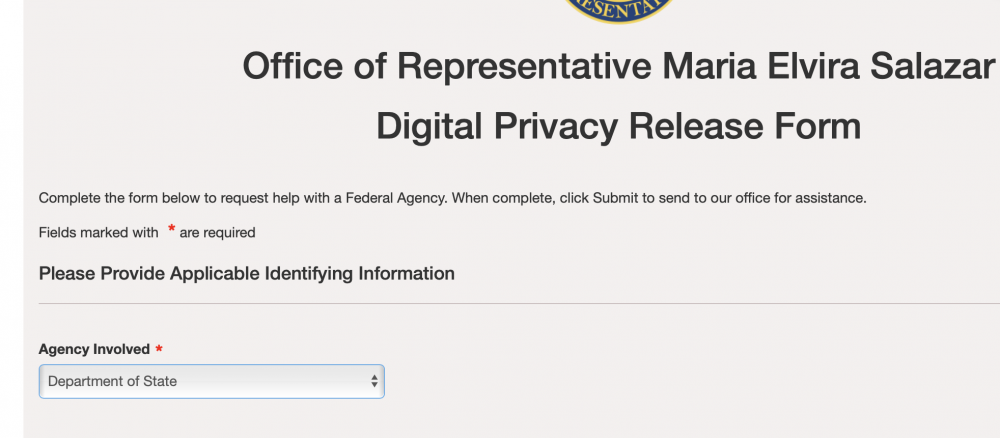Click the word Submit in instructions sentence
The height and width of the screenshot is (438, 1000).
pos(615,198)
